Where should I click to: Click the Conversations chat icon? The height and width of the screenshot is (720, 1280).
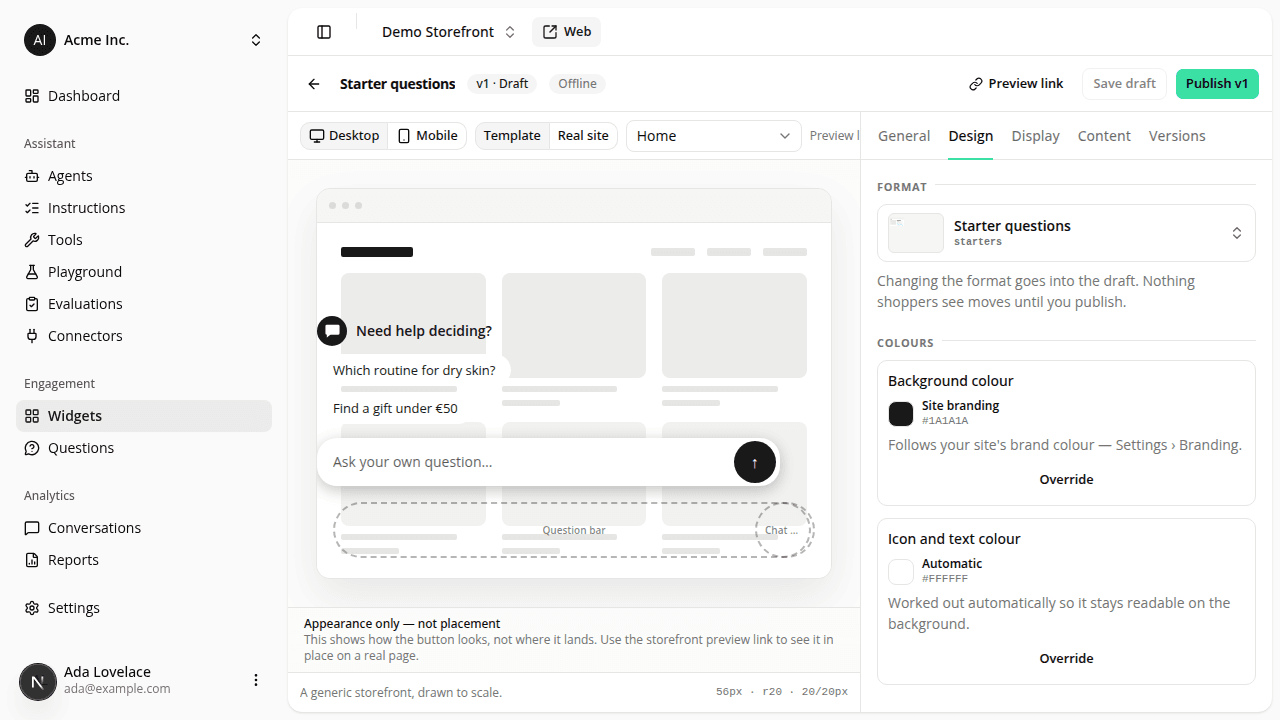32,528
